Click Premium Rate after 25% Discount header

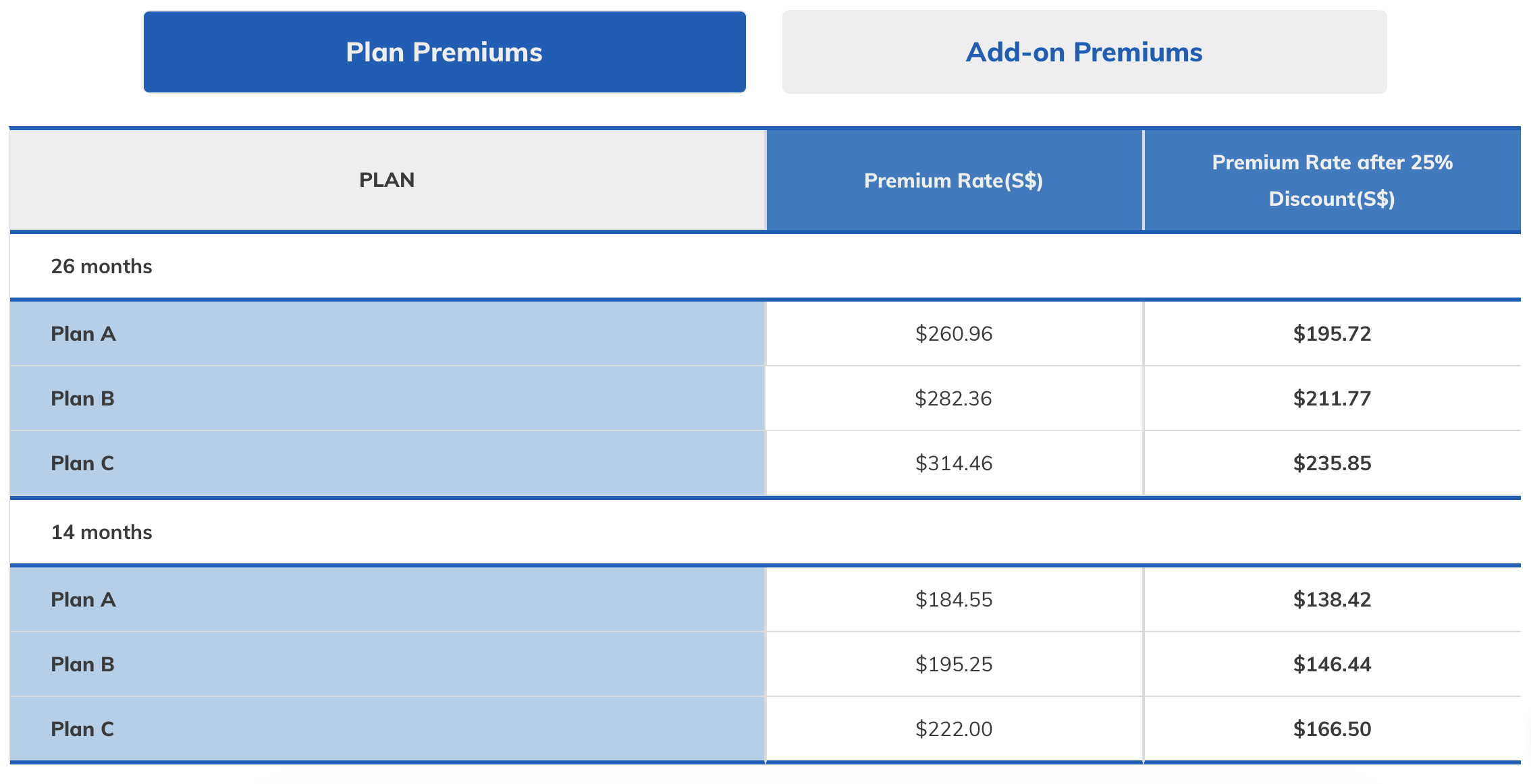pos(1332,180)
